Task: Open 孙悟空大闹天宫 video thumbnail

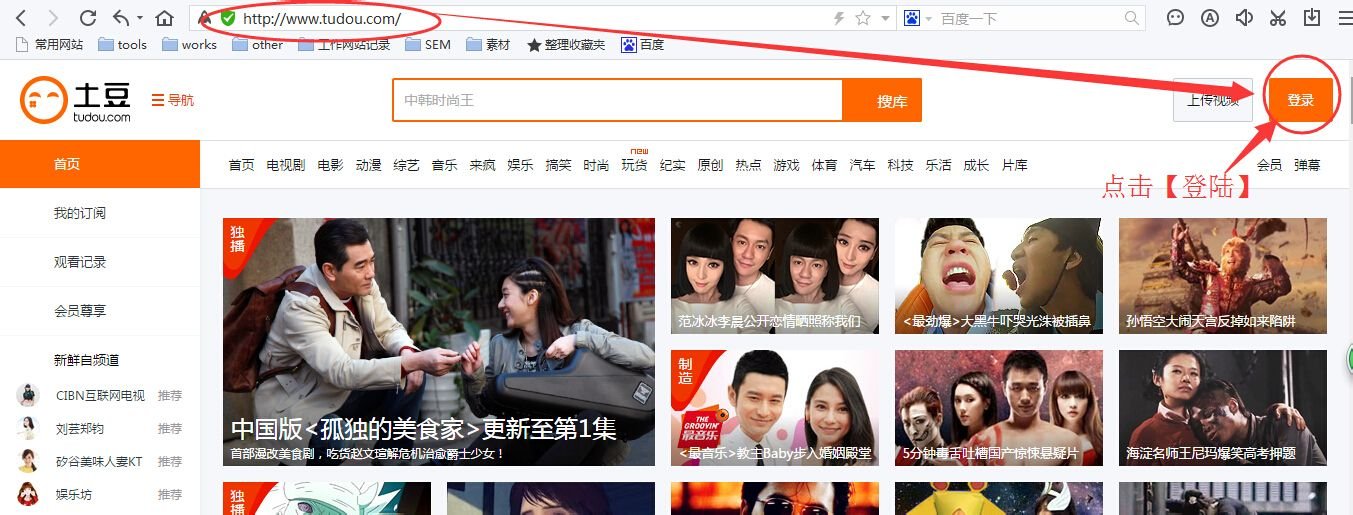Action: (x=1223, y=276)
